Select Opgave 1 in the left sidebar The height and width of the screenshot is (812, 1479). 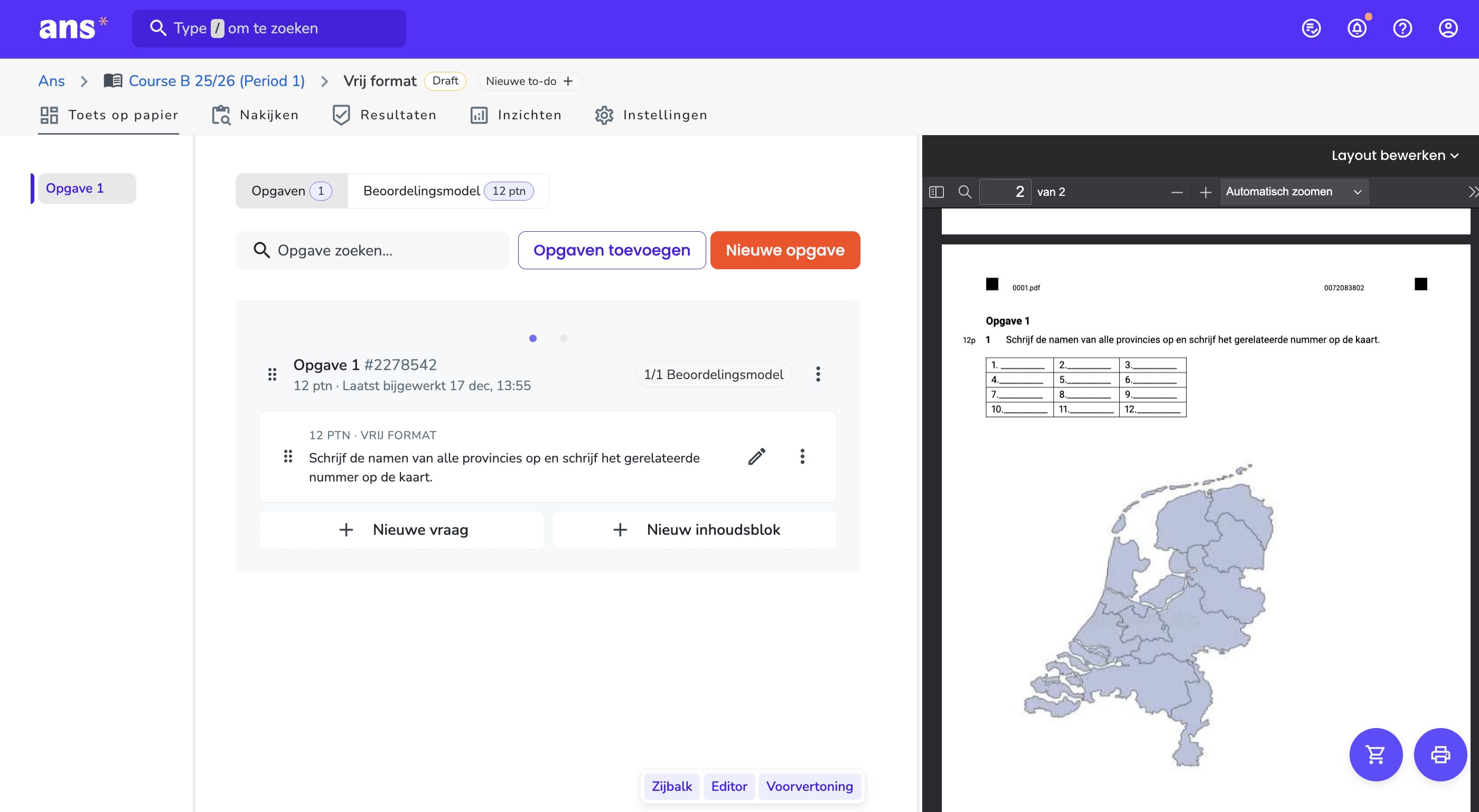(x=86, y=188)
